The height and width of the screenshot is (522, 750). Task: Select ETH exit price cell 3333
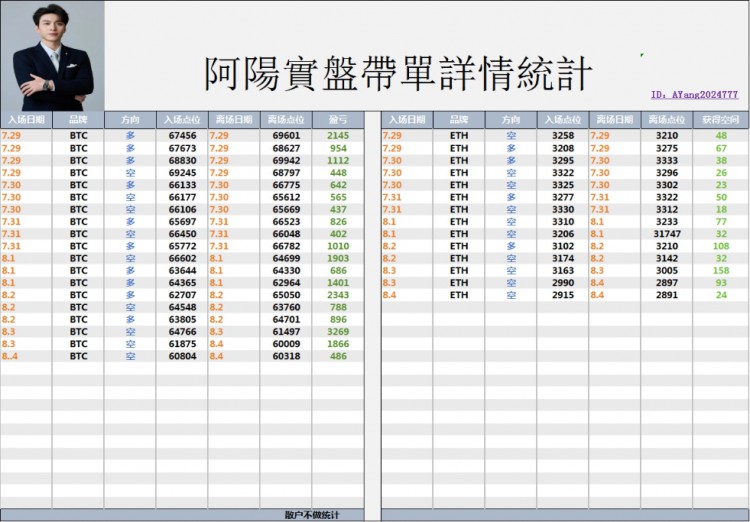667,160
